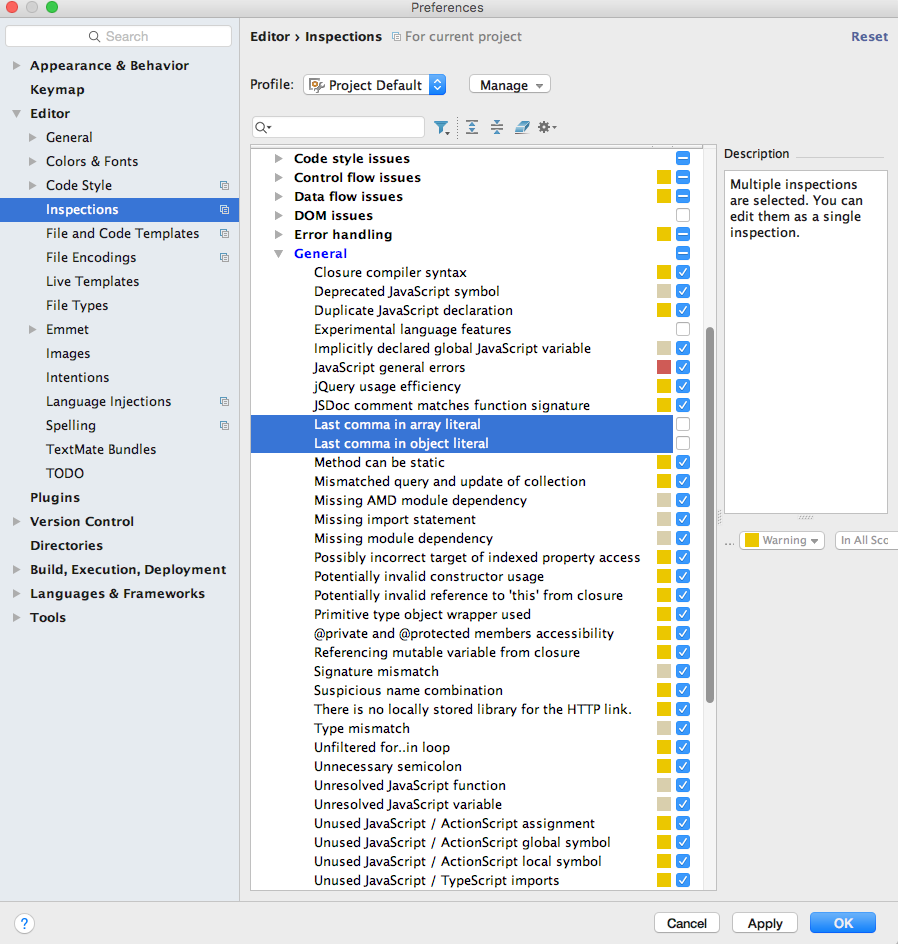Select Keymap in the settings sidebar

pos(57,90)
